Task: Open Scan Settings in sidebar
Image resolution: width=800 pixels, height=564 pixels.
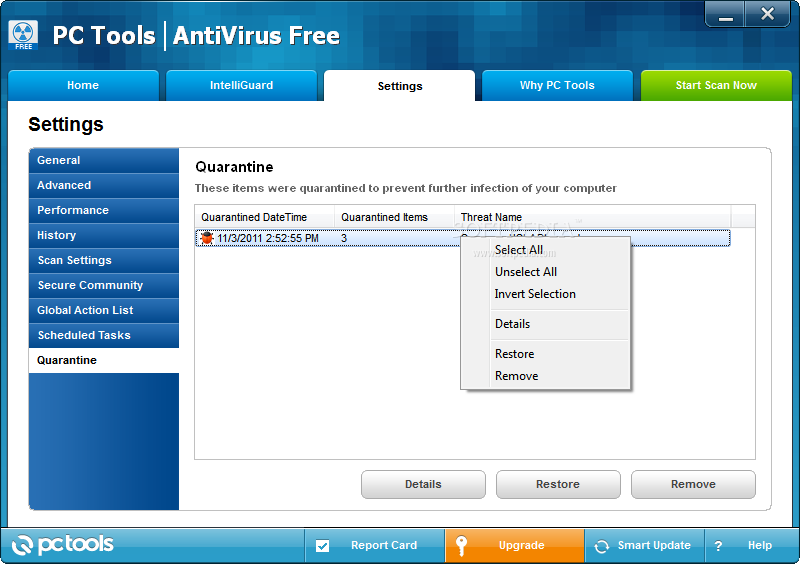Action: tap(104, 260)
